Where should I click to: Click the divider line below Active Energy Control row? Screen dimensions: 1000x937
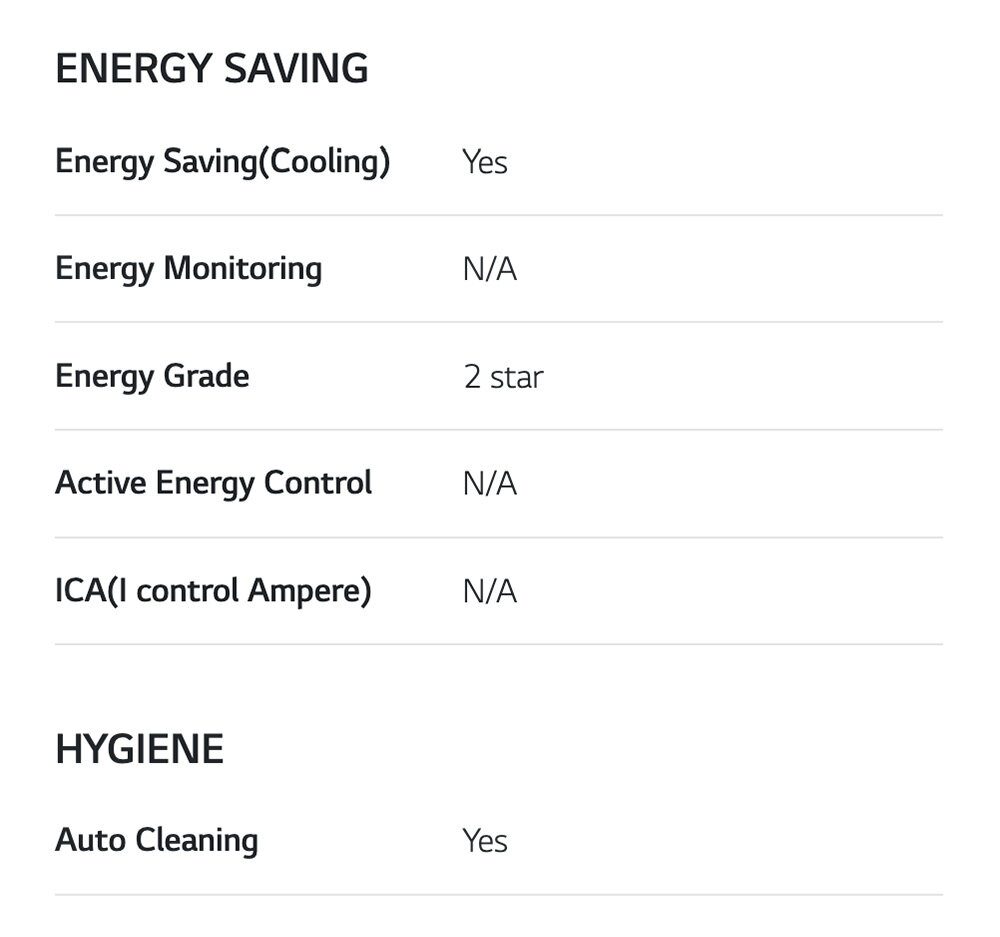tap(498, 537)
